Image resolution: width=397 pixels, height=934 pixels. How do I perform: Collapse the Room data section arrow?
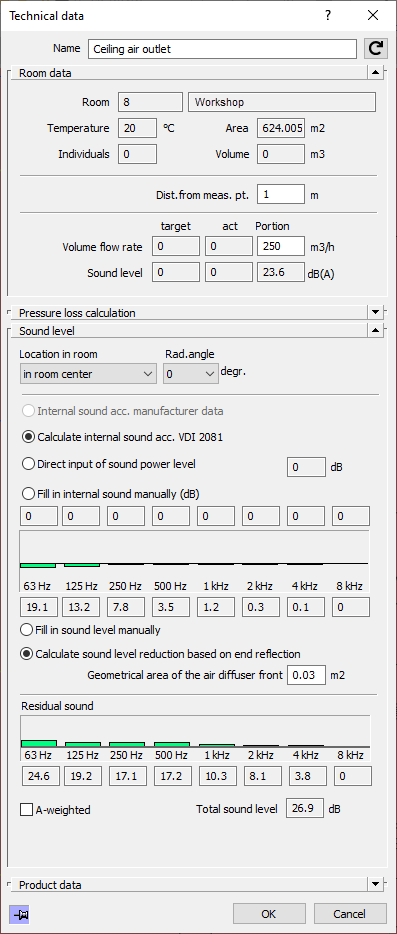(375, 73)
